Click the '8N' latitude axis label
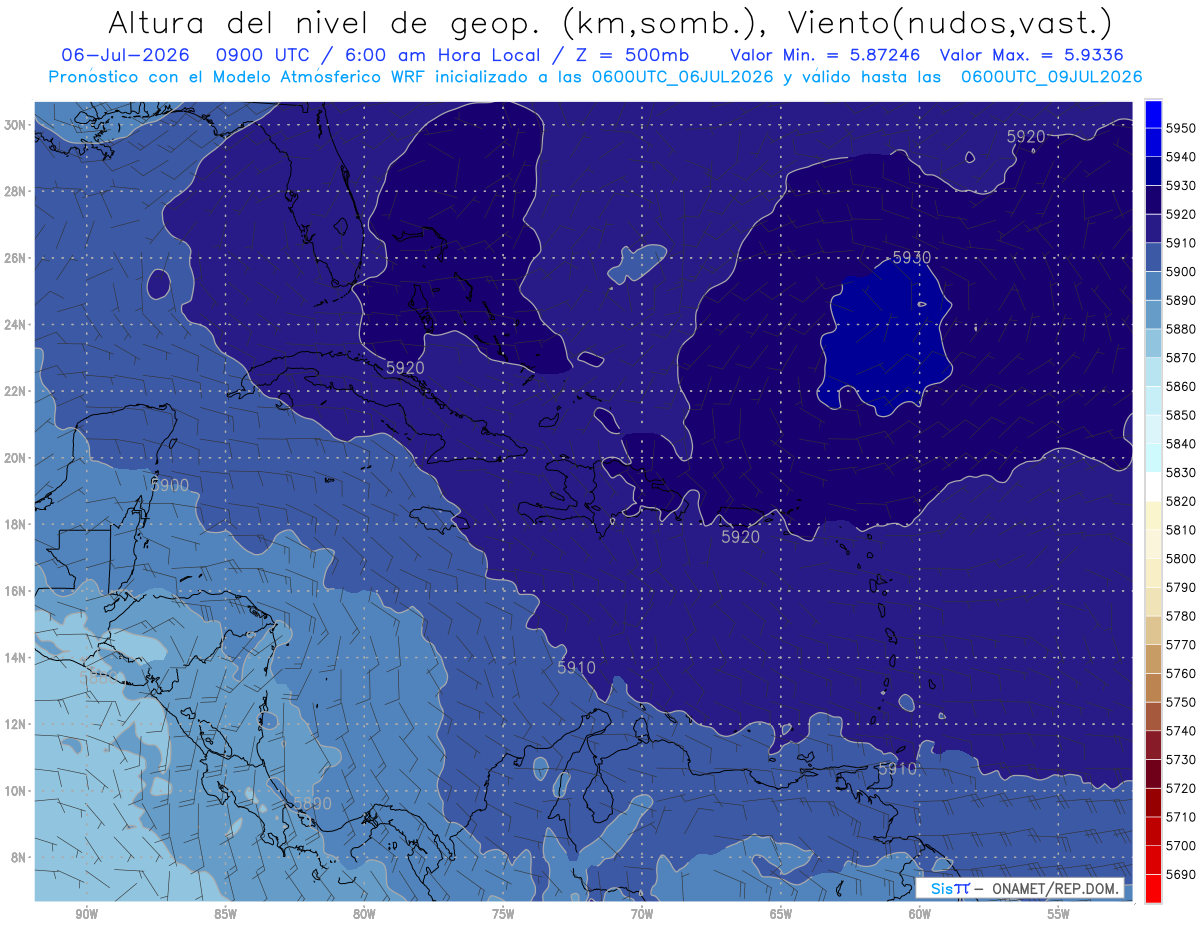Screen dimensions: 1200x927 [x=18, y=858]
